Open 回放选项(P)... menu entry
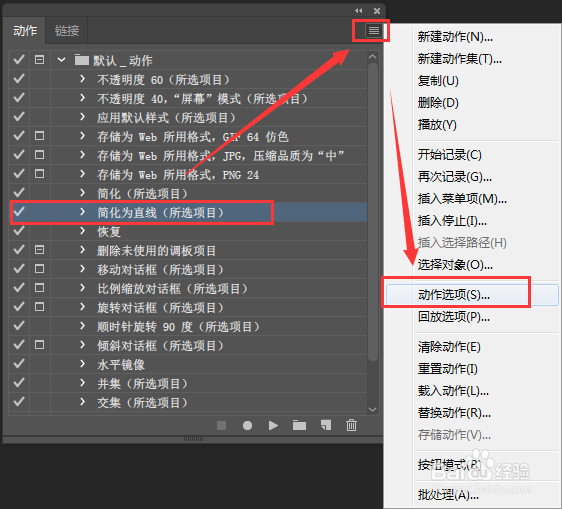Screen dimensions: 562x509 (x=454, y=317)
